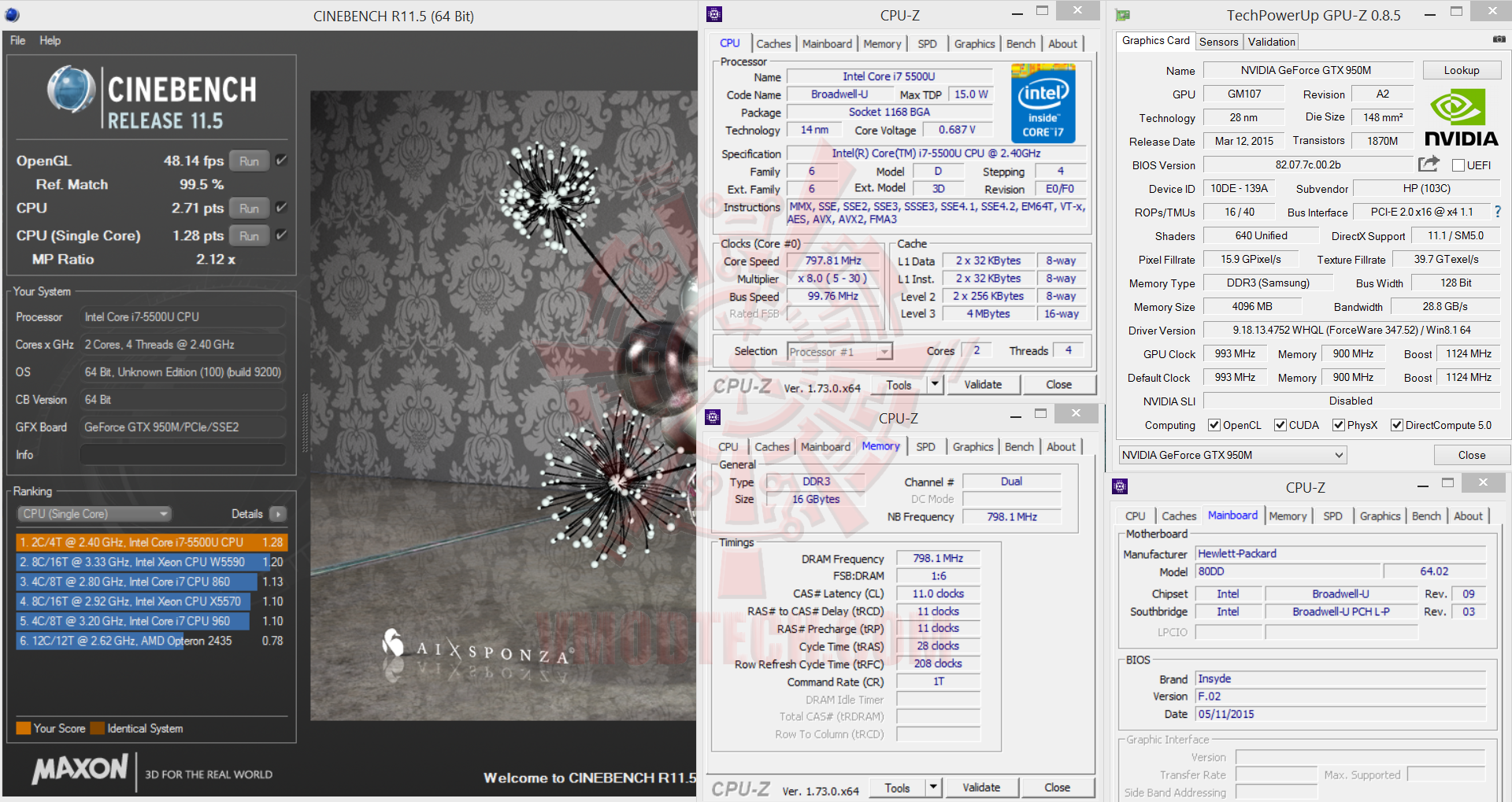
Task: Toggle the OpenCL checkbox
Action: 1214,425
